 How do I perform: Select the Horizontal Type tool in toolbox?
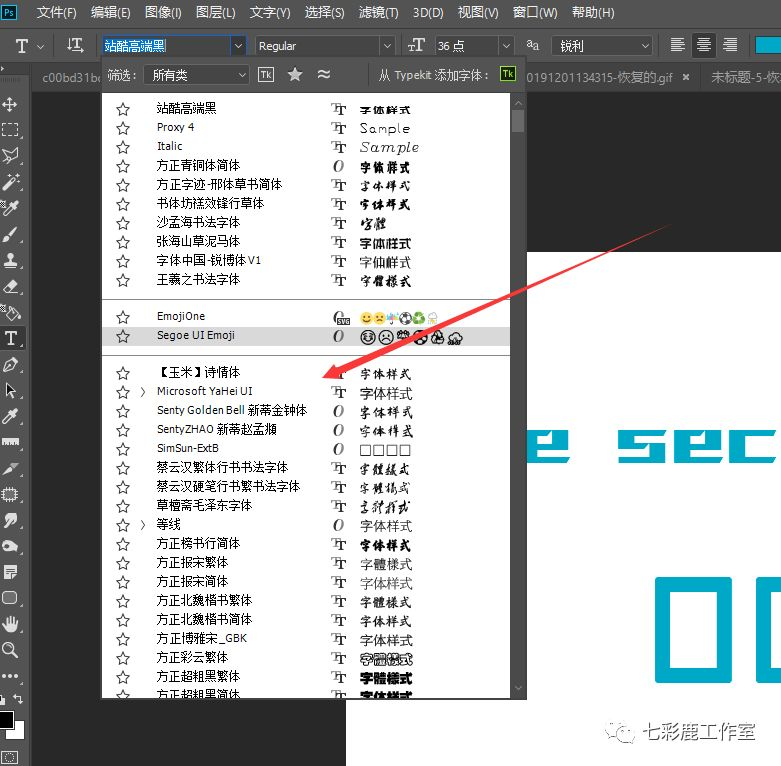click(x=10, y=338)
